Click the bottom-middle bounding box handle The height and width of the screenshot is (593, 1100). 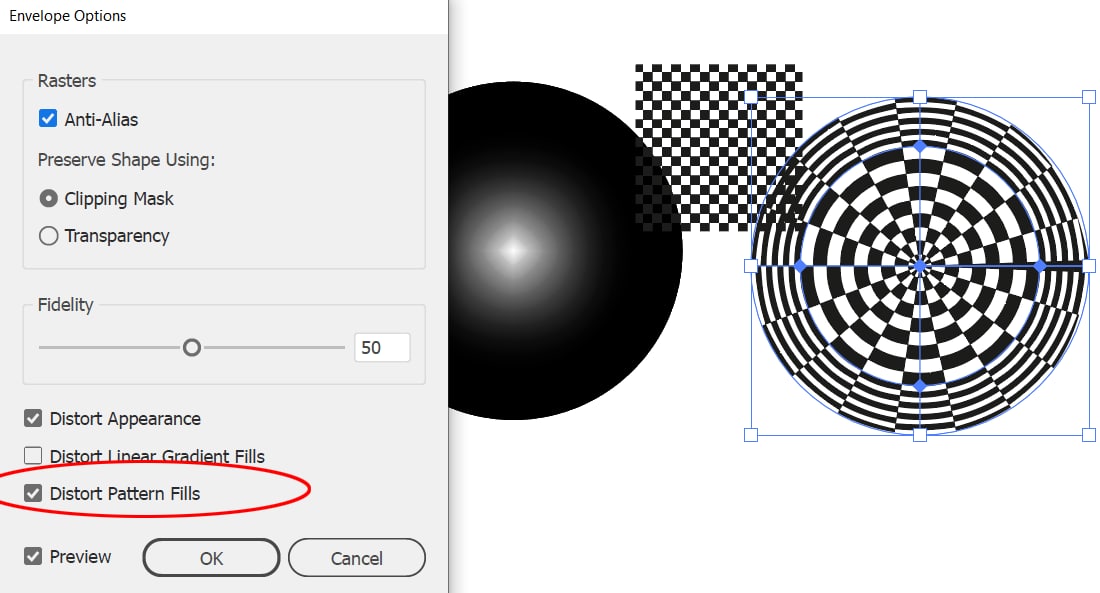tap(920, 435)
